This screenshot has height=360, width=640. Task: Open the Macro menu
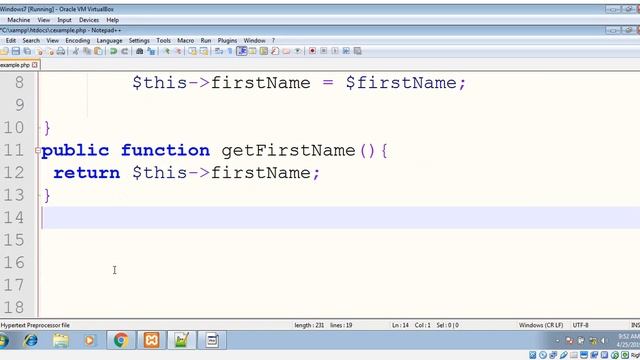coord(186,40)
